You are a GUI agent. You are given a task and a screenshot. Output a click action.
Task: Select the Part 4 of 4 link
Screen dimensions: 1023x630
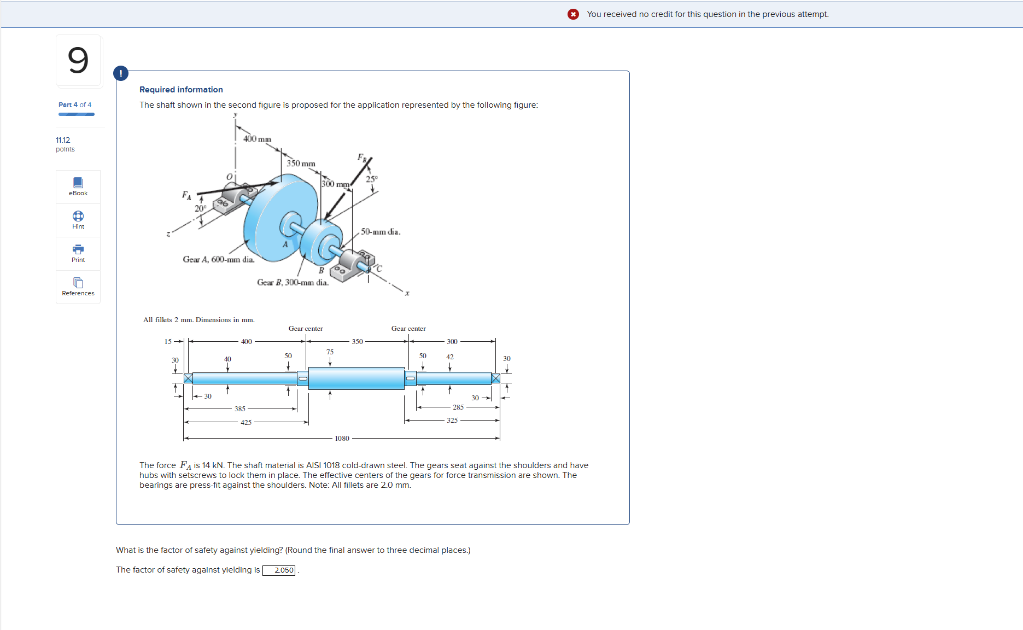point(75,104)
